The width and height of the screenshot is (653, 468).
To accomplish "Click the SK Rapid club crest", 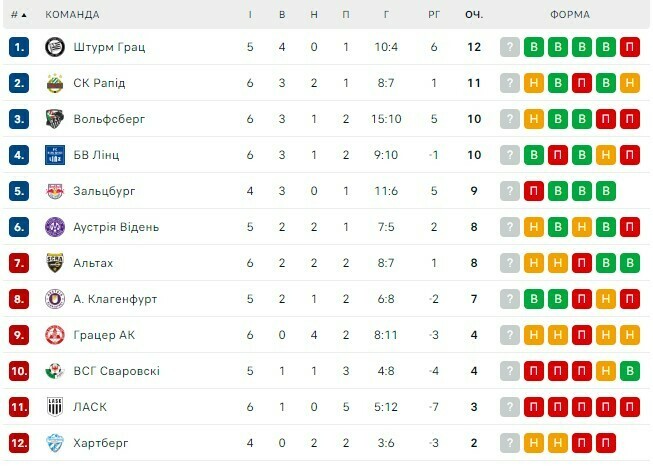I will [55, 83].
